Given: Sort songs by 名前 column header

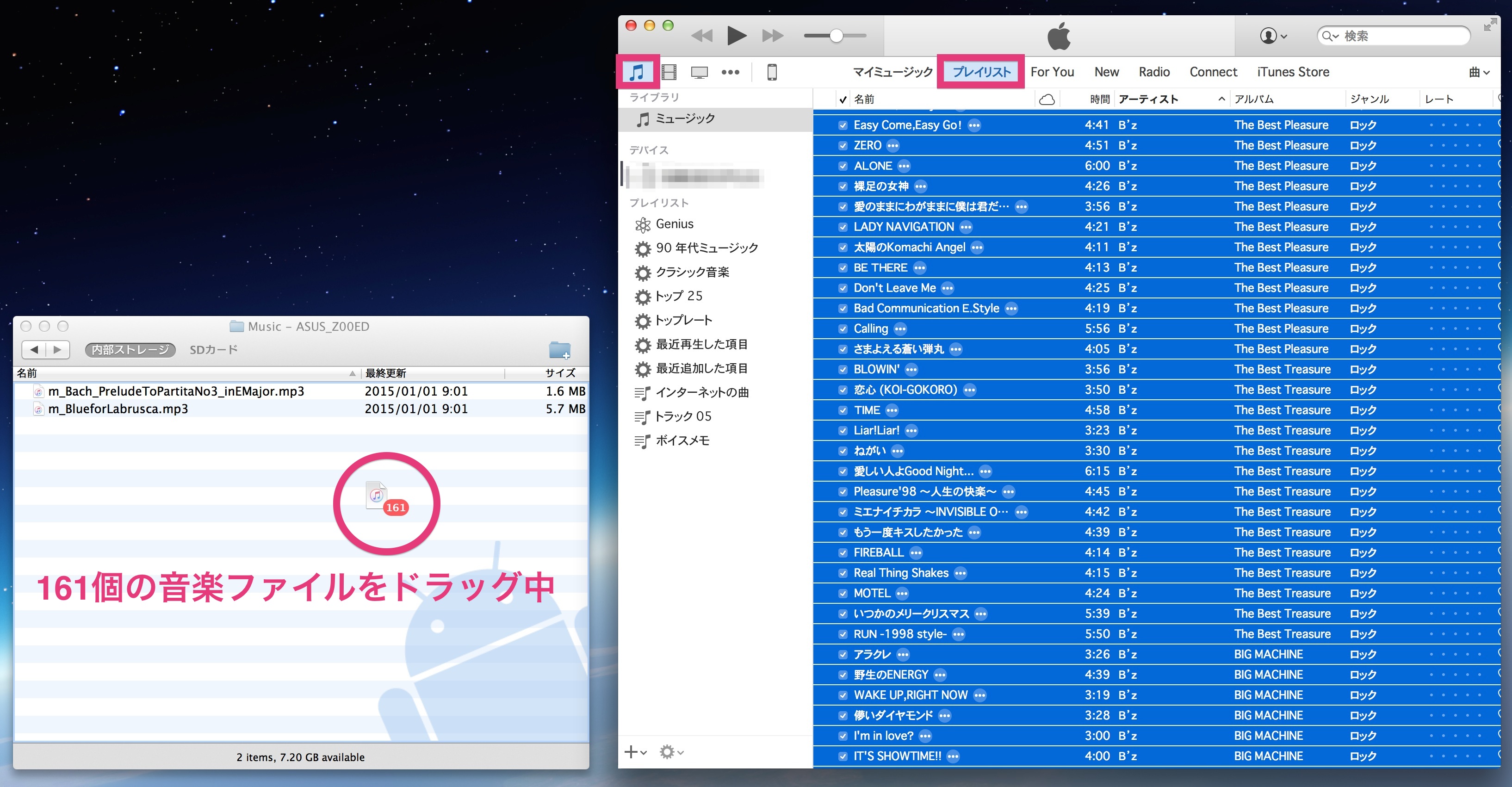Looking at the screenshot, I should (x=942, y=99).
